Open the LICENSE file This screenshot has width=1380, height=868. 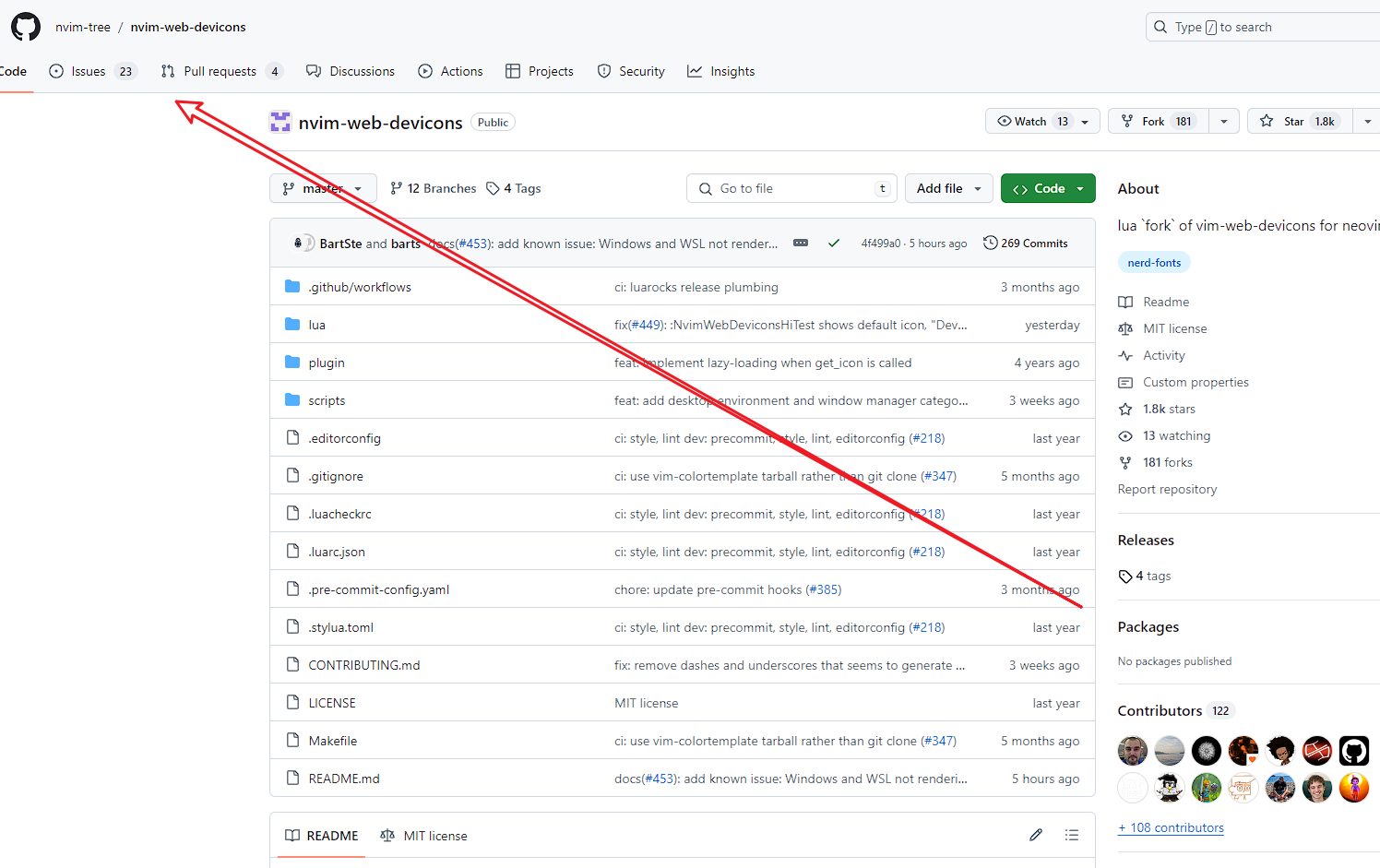[x=332, y=703]
